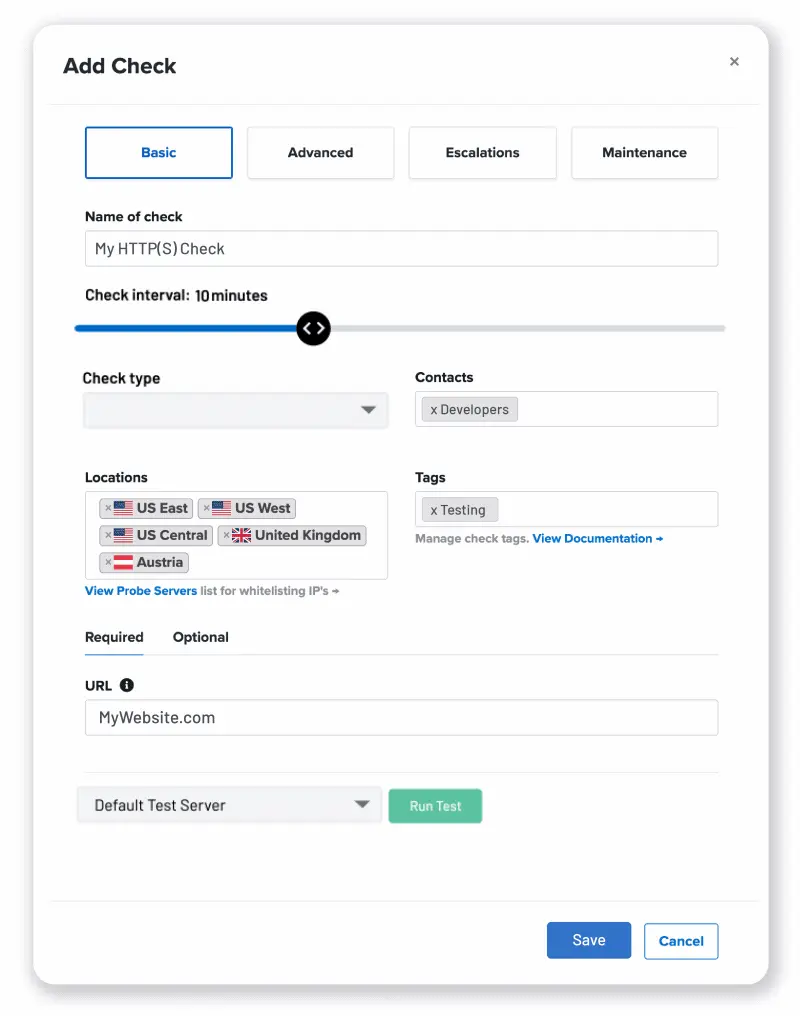Save the new check
The width and height of the screenshot is (800, 1016).
[x=589, y=940]
